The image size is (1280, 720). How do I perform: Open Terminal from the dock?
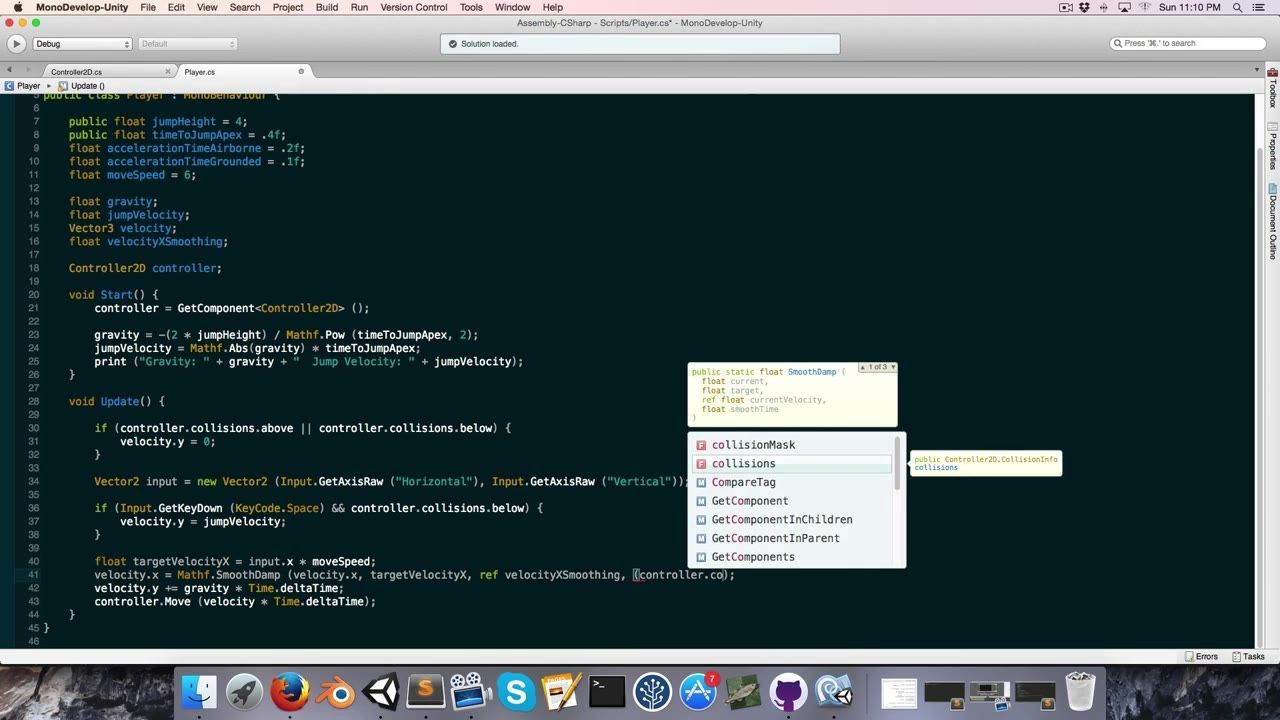coord(607,692)
